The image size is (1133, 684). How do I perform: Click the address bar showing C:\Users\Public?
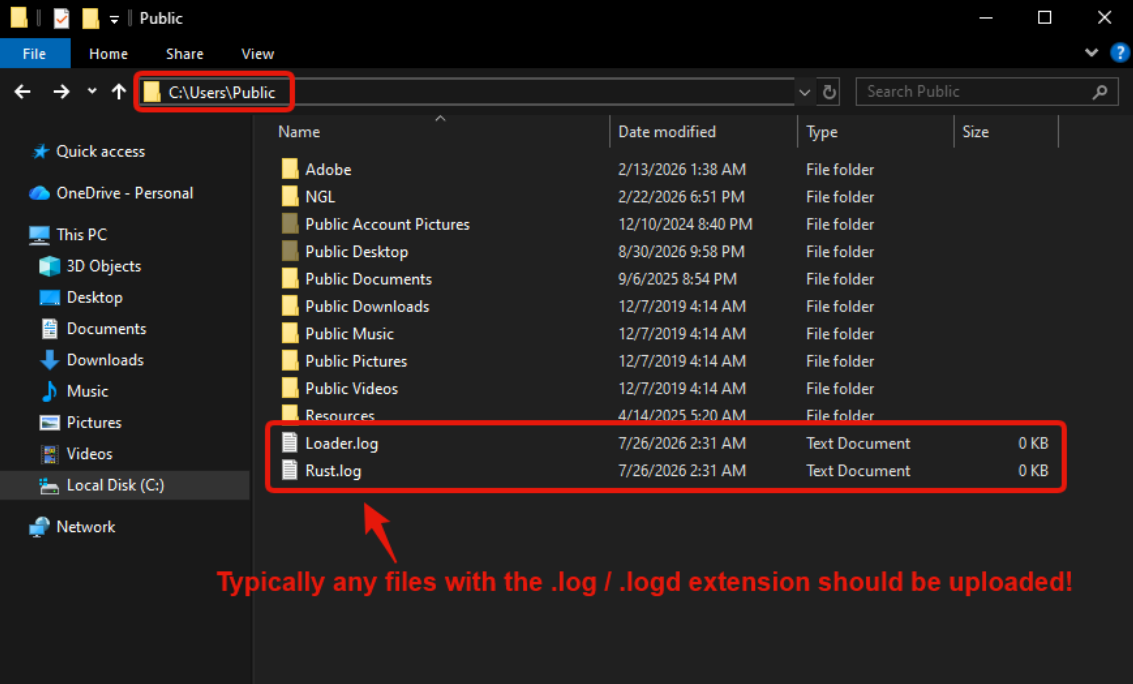[468, 92]
